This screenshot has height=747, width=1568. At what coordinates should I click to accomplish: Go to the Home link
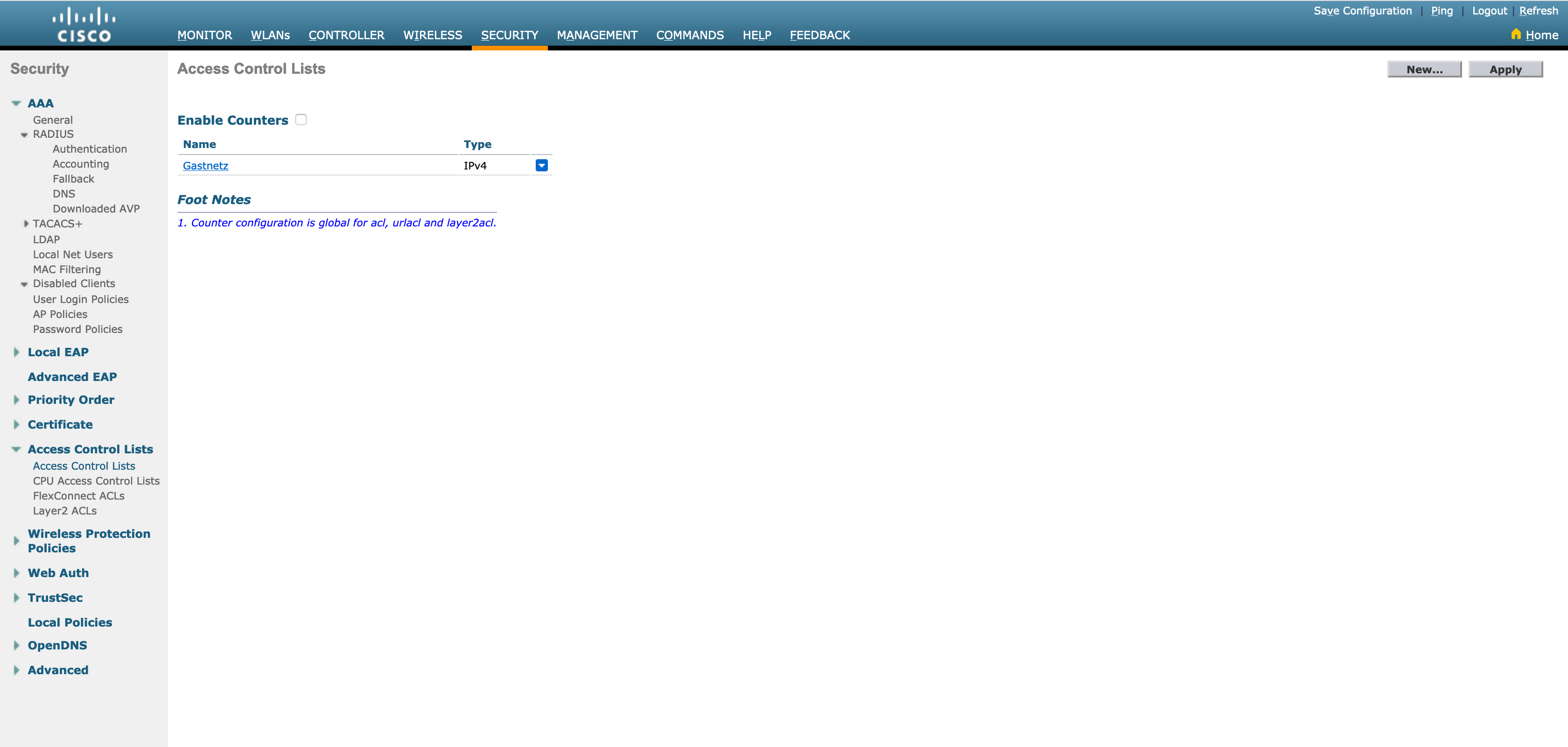(x=1542, y=35)
